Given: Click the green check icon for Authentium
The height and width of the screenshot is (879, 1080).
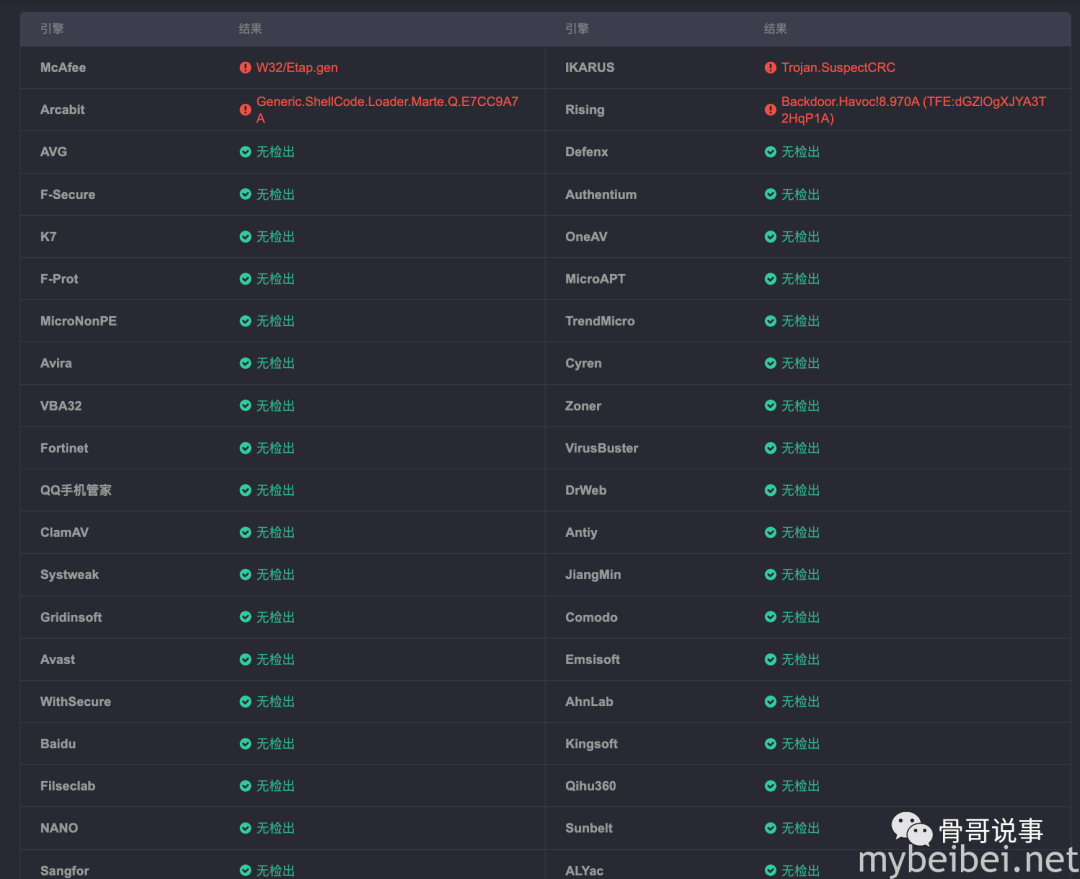Looking at the screenshot, I should [770, 194].
